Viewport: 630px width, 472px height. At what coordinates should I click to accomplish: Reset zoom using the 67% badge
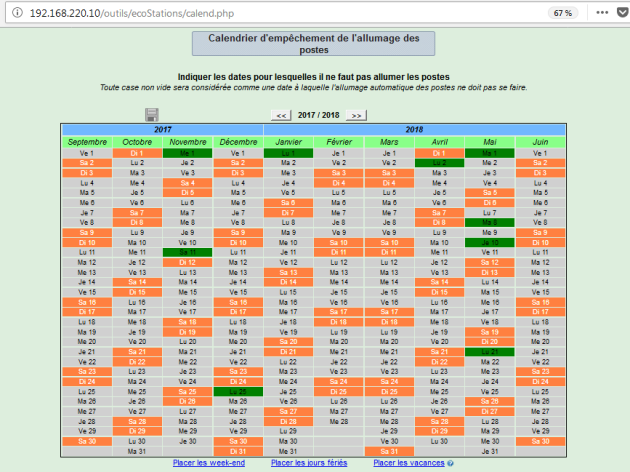coord(562,13)
